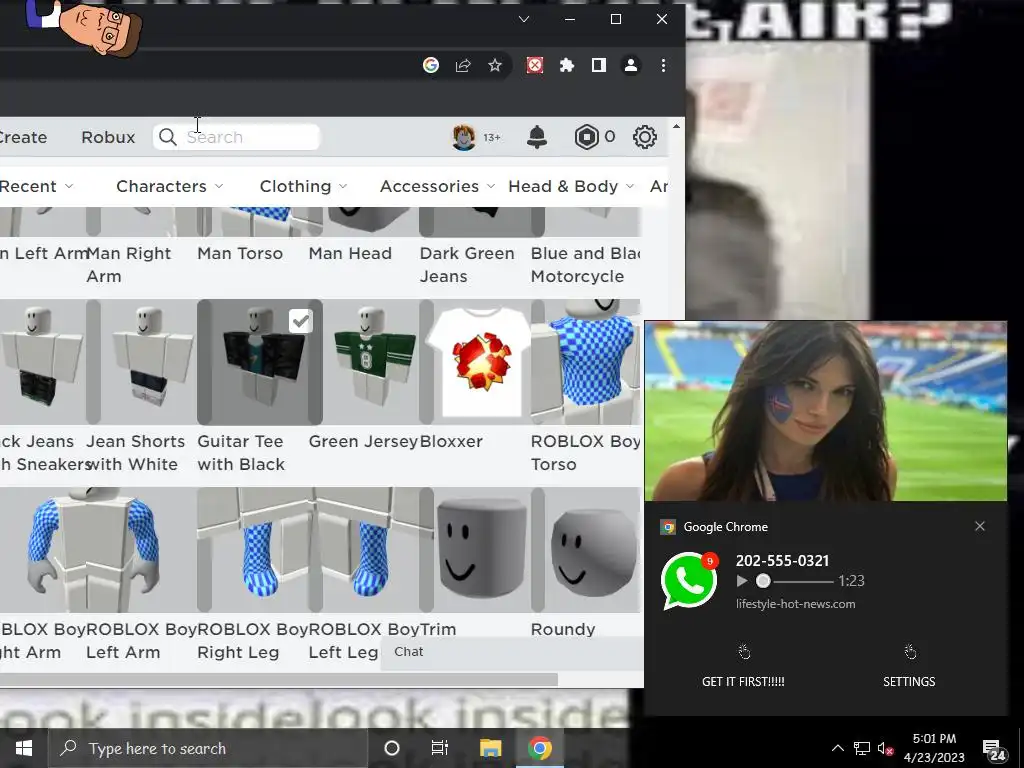Open the Chrome three-dot menu
This screenshot has width=1024, height=768.
click(x=664, y=65)
